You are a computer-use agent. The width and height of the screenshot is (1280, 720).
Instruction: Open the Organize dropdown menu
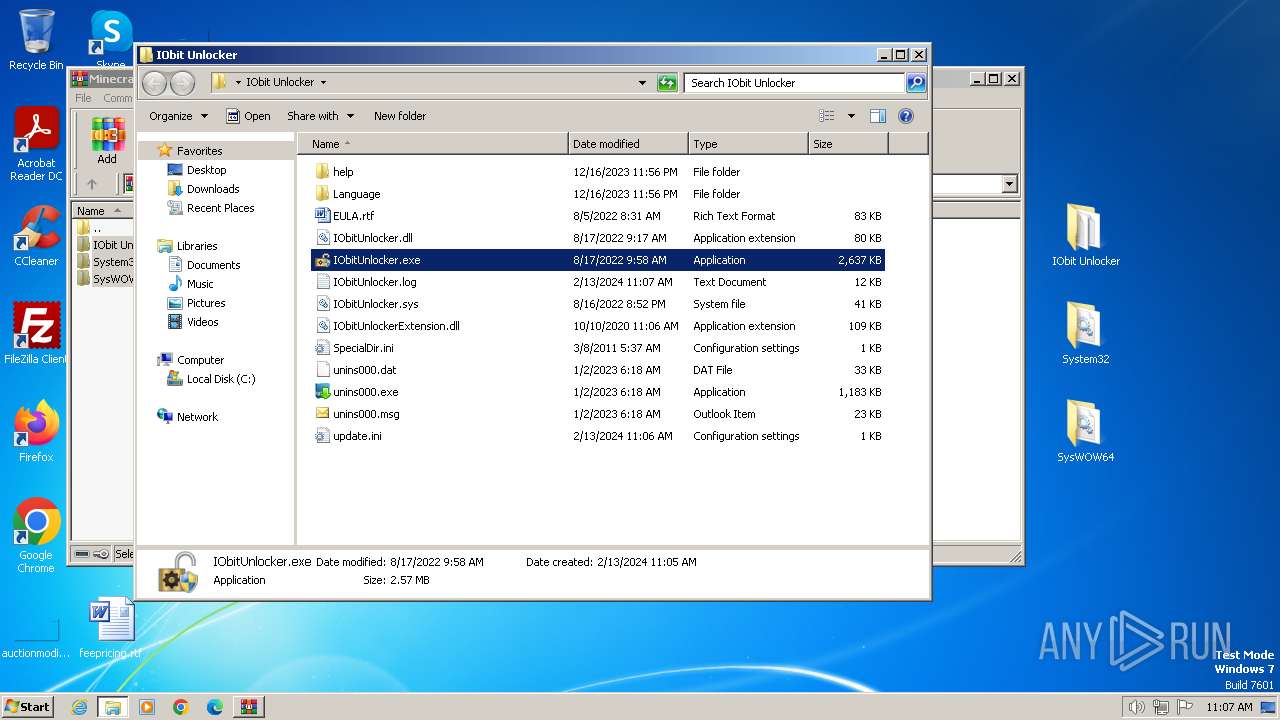(x=178, y=116)
